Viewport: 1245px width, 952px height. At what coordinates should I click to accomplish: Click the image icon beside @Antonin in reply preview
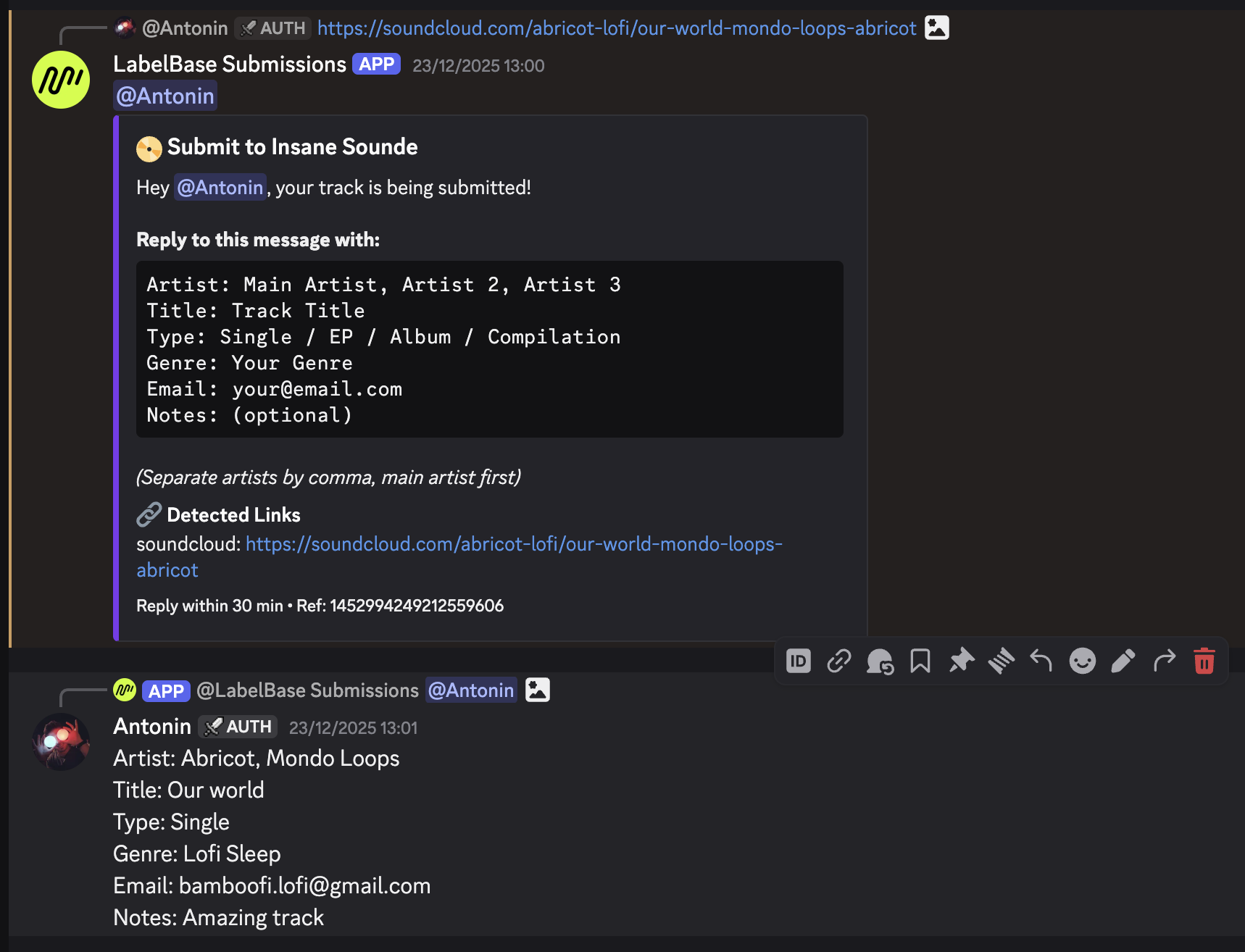pyautogui.click(x=537, y=690)
